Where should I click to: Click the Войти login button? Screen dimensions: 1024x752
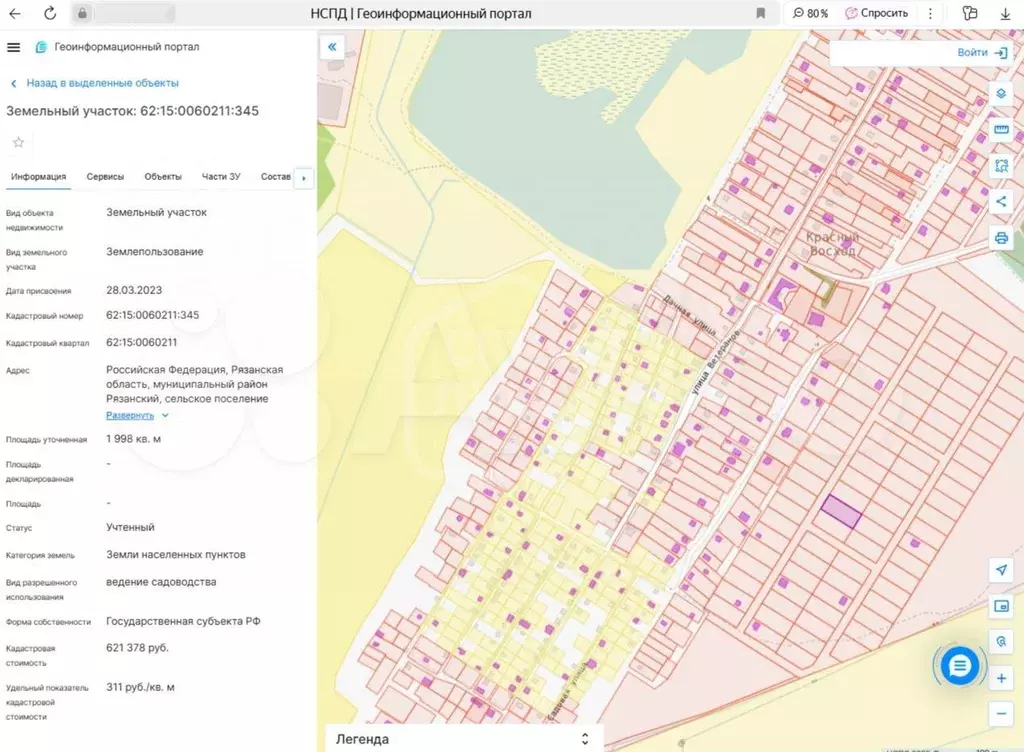982,52
